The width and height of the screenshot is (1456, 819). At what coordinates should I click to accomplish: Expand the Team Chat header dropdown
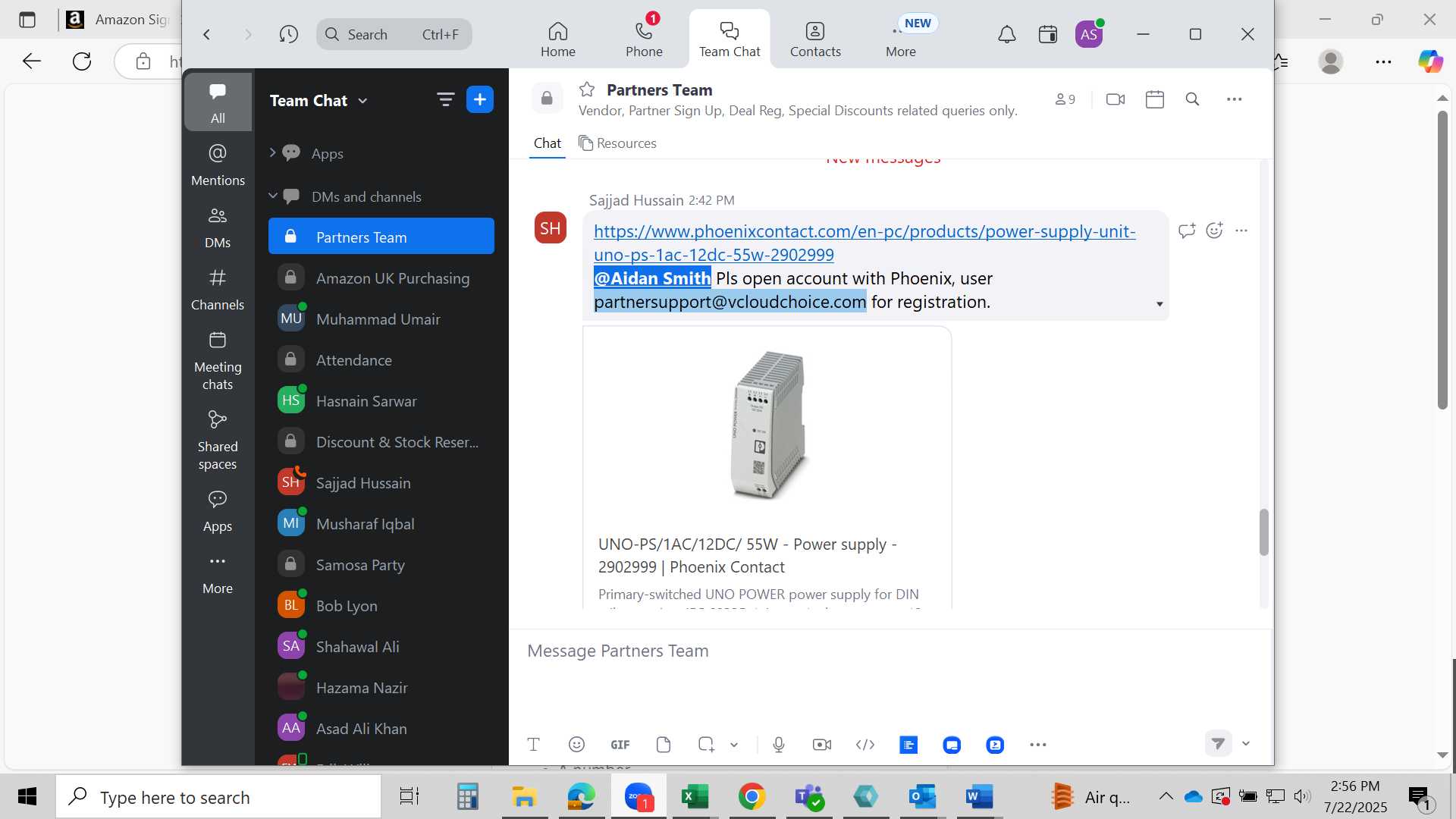(x=362, y=101)
